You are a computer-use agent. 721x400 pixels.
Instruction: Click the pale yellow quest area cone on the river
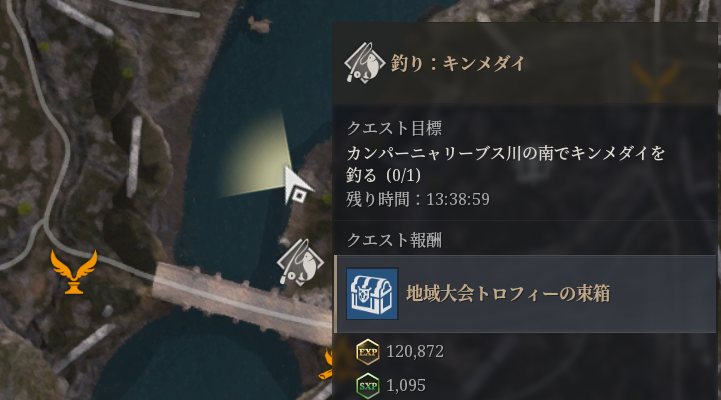256,154
